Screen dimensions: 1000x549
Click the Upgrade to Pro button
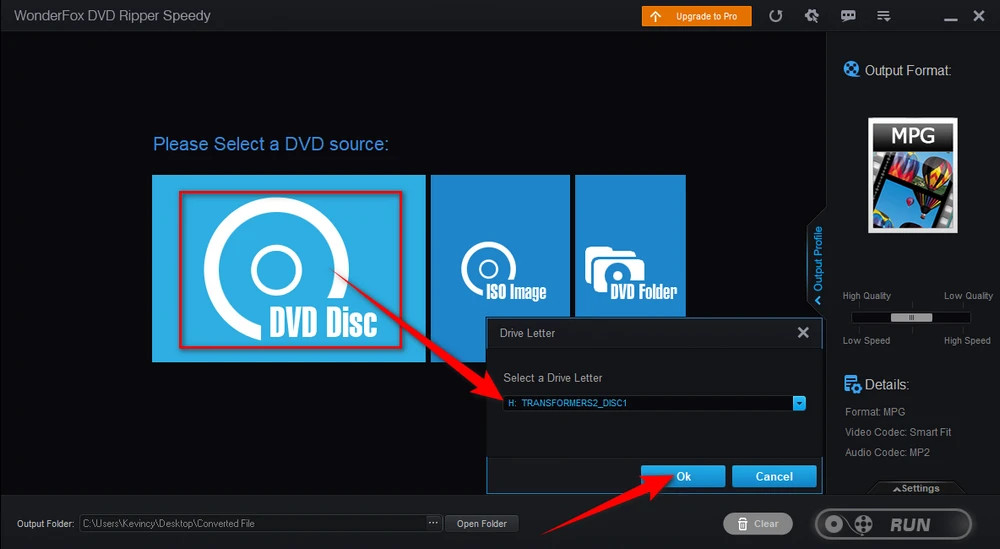(x=696, y=17)
